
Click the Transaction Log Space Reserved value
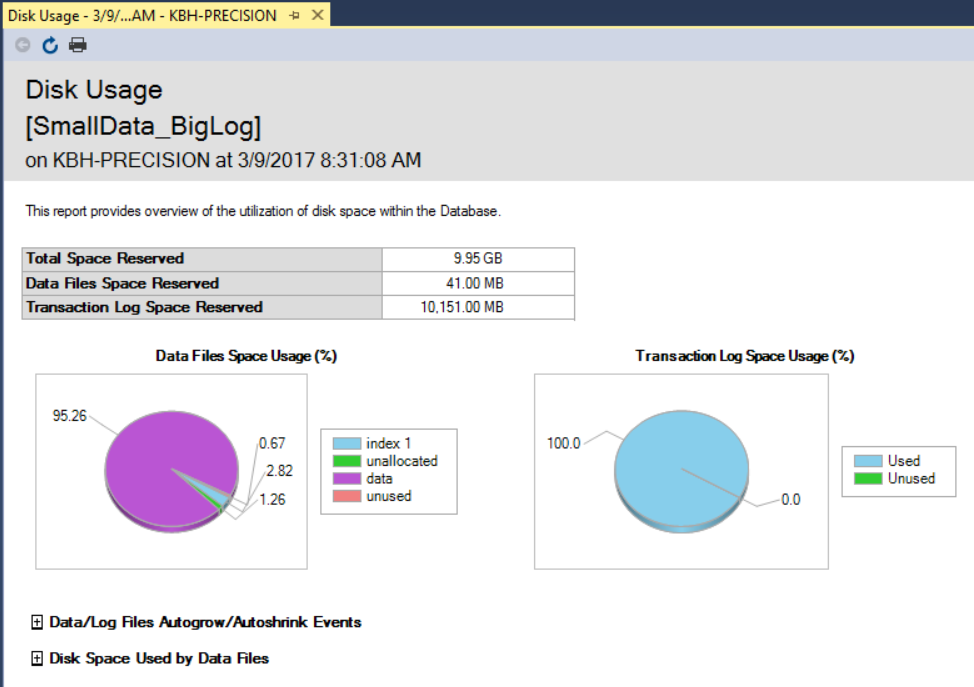click(x=478, y=306)
